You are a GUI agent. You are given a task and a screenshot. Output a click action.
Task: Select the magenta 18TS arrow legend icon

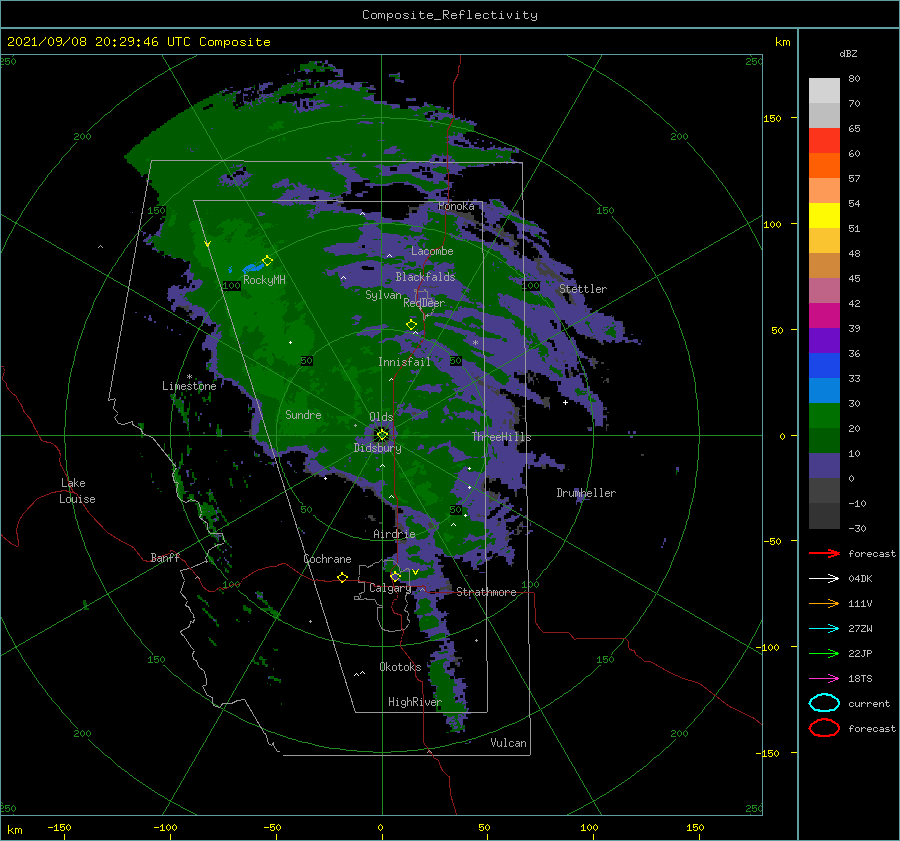point(824,678)
